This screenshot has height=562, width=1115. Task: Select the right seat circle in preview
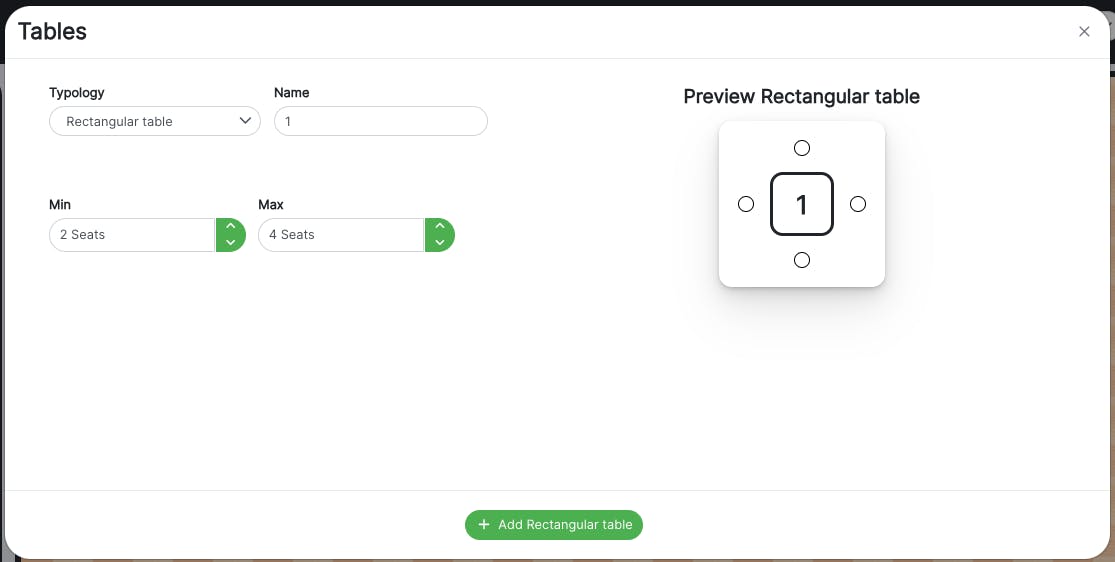pyautogui.click(x=858, y=204)
